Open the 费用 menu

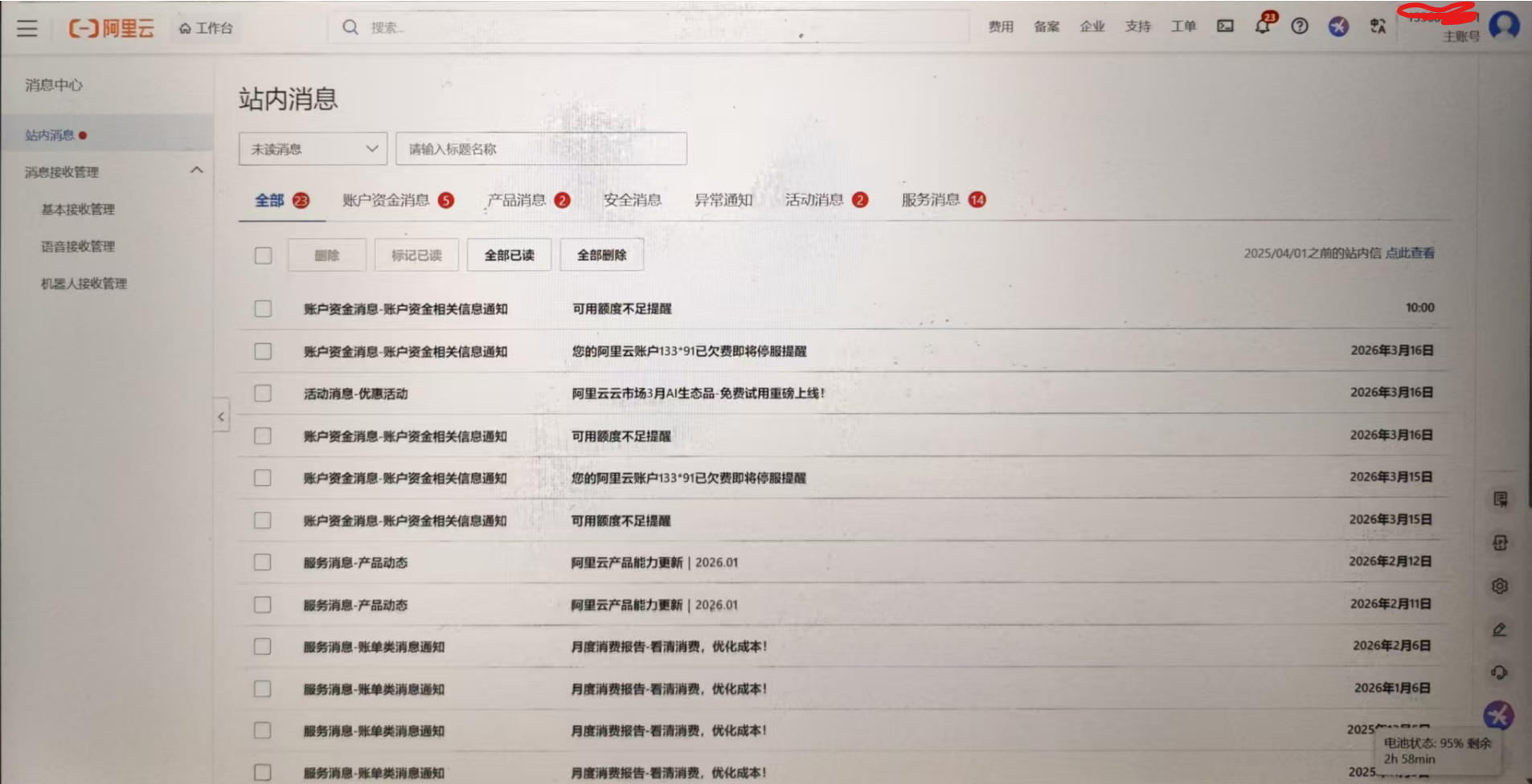pos(1001,27)
